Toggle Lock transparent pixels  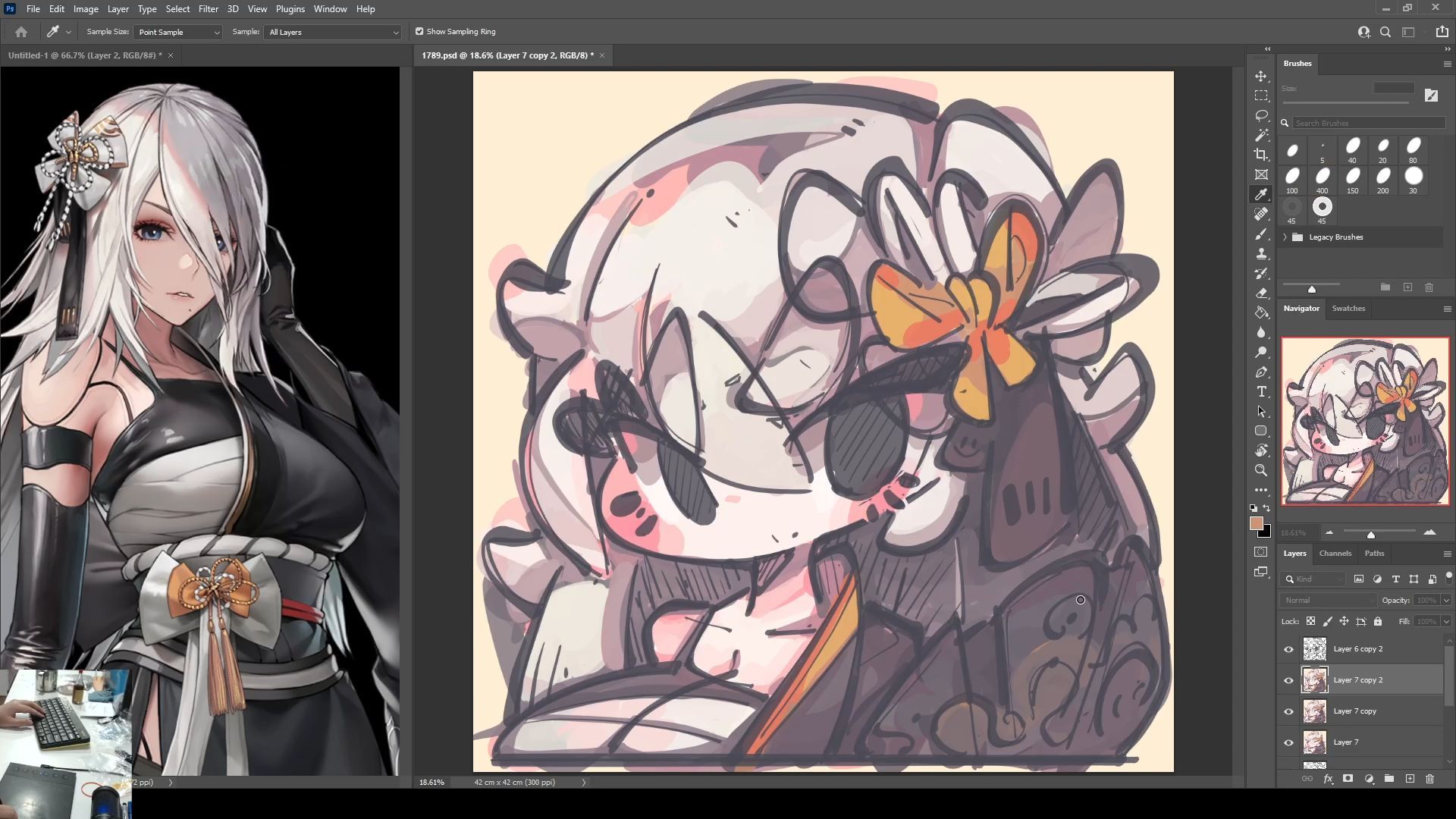click(1310, 621)
